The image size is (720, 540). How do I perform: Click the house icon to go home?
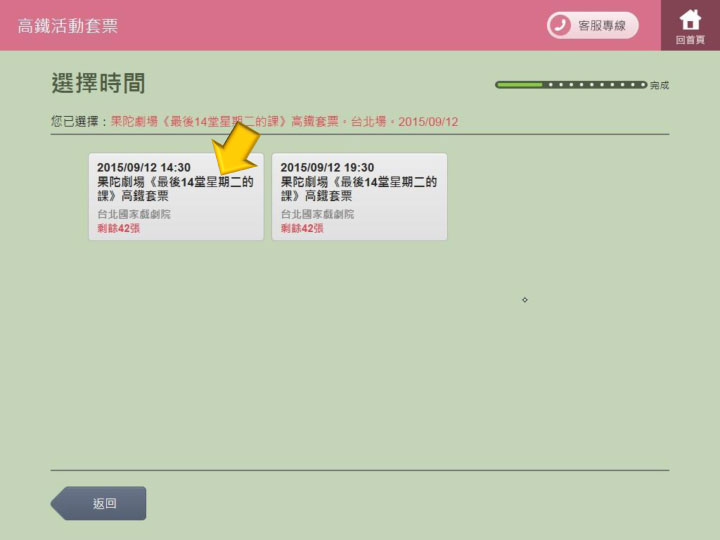pyautogui.click(x=690, y=19)
